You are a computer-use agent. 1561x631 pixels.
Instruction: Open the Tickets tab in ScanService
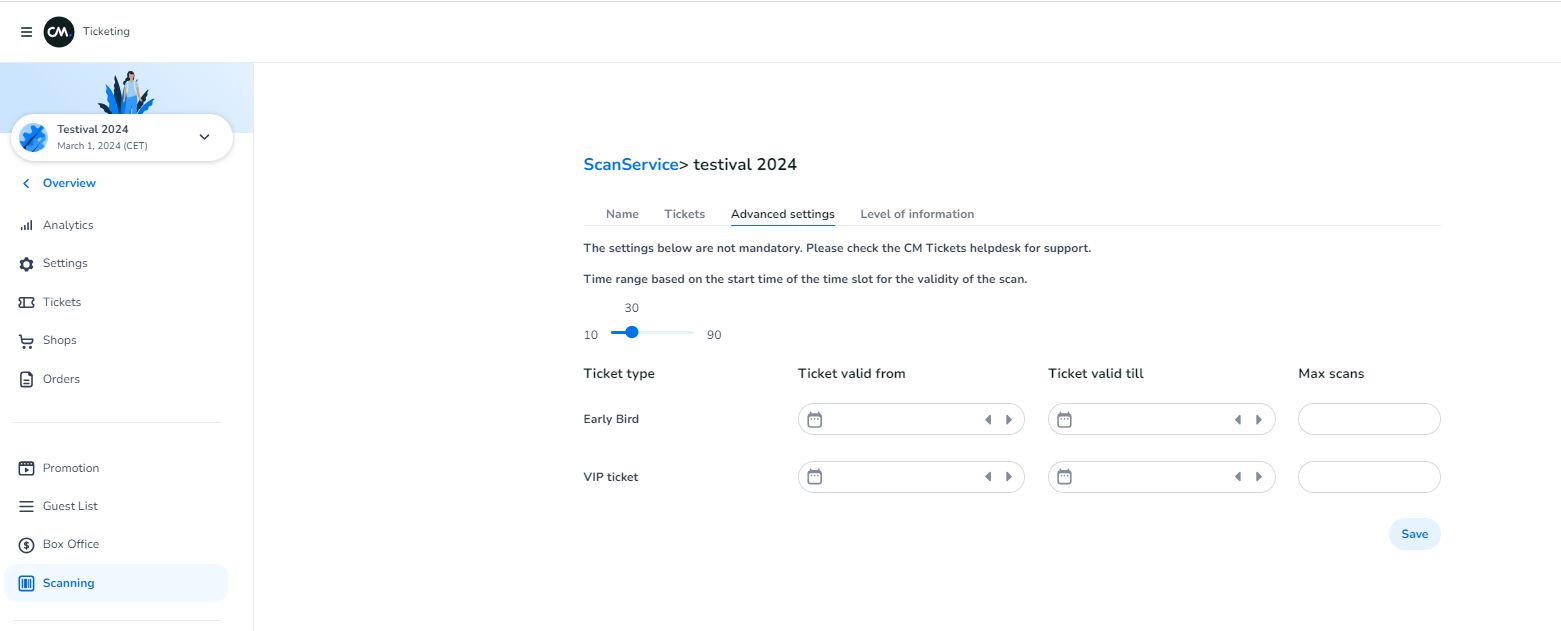pos(684,214)
